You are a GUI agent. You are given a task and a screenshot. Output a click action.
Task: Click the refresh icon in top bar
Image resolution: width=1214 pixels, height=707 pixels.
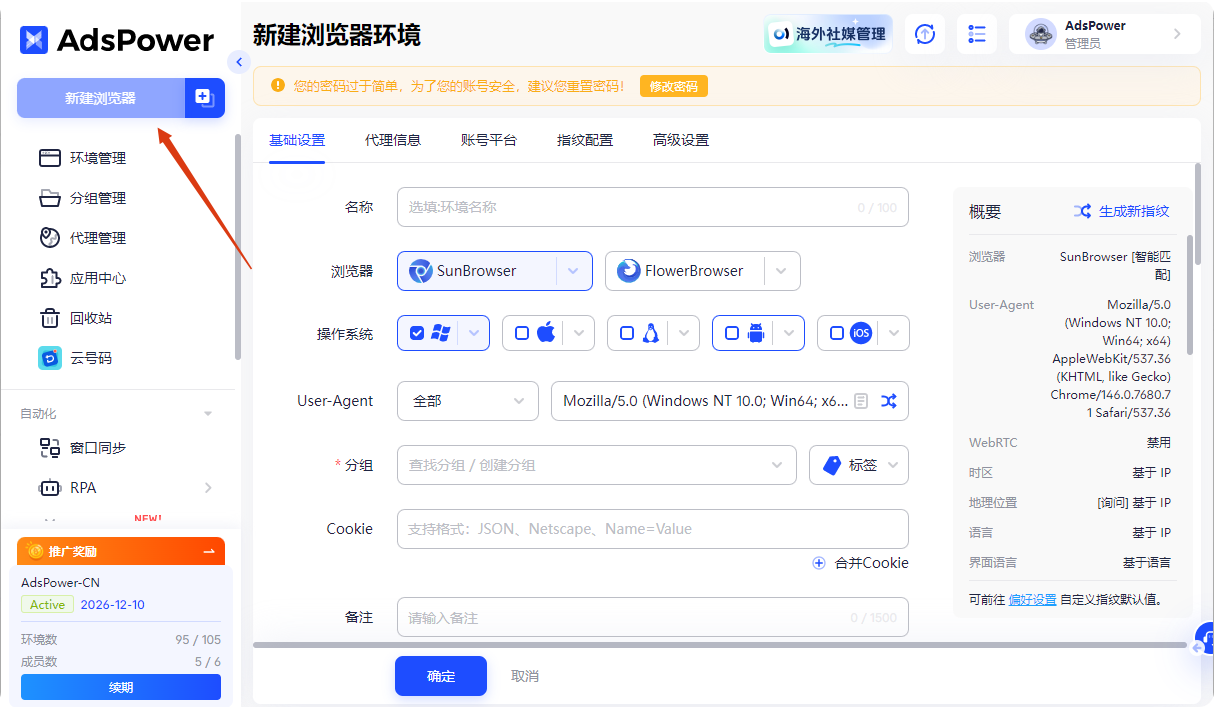click(924, 34)
